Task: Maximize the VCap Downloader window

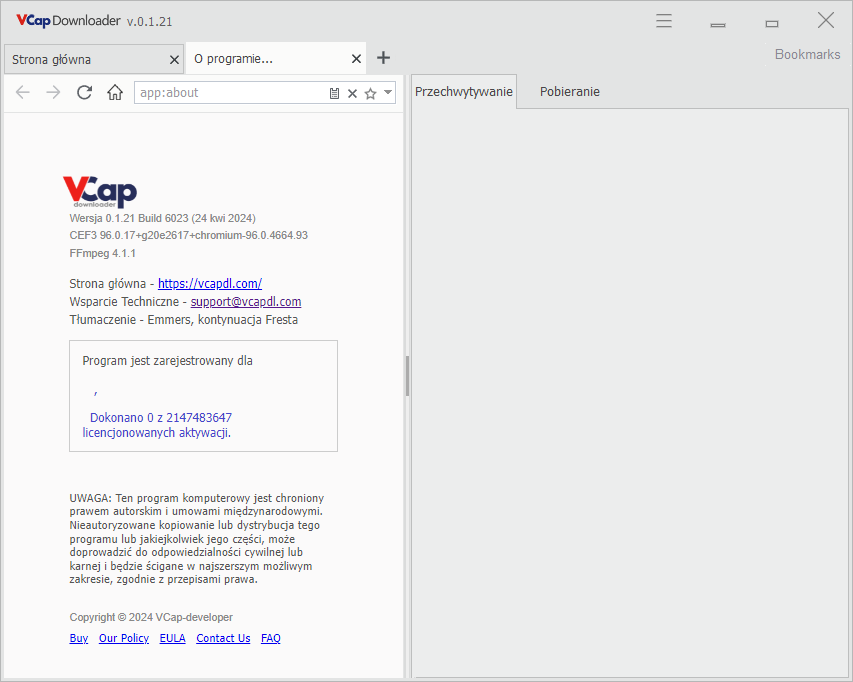Action: (x=771, y=22)
